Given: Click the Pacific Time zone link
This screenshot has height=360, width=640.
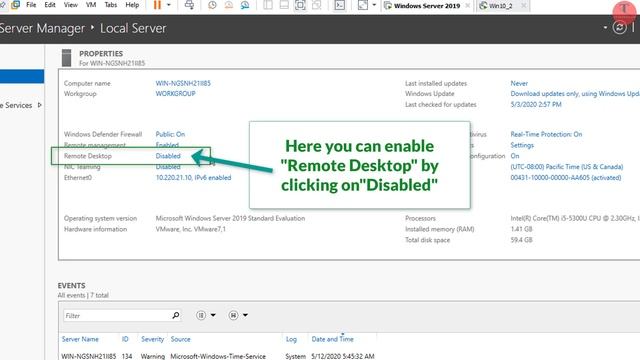Looking at the screenshot, I should 567,167.
